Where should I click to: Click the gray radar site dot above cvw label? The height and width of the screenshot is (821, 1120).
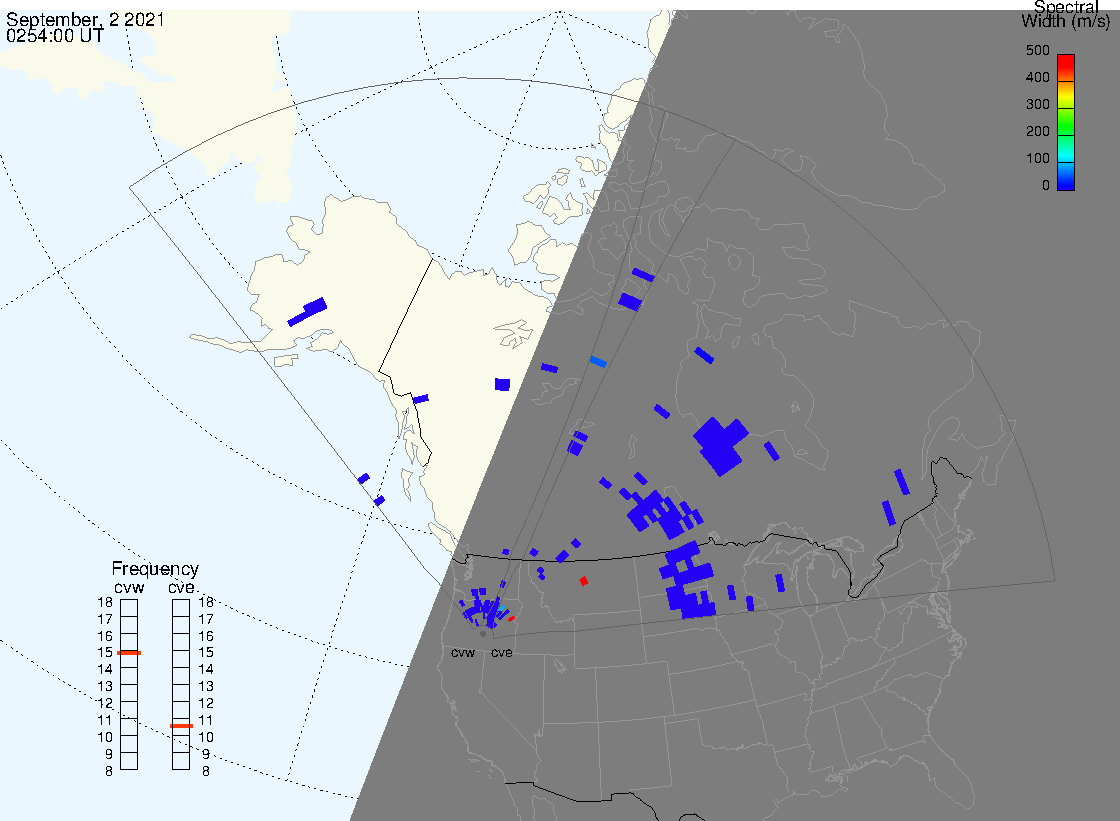[483, 634]
